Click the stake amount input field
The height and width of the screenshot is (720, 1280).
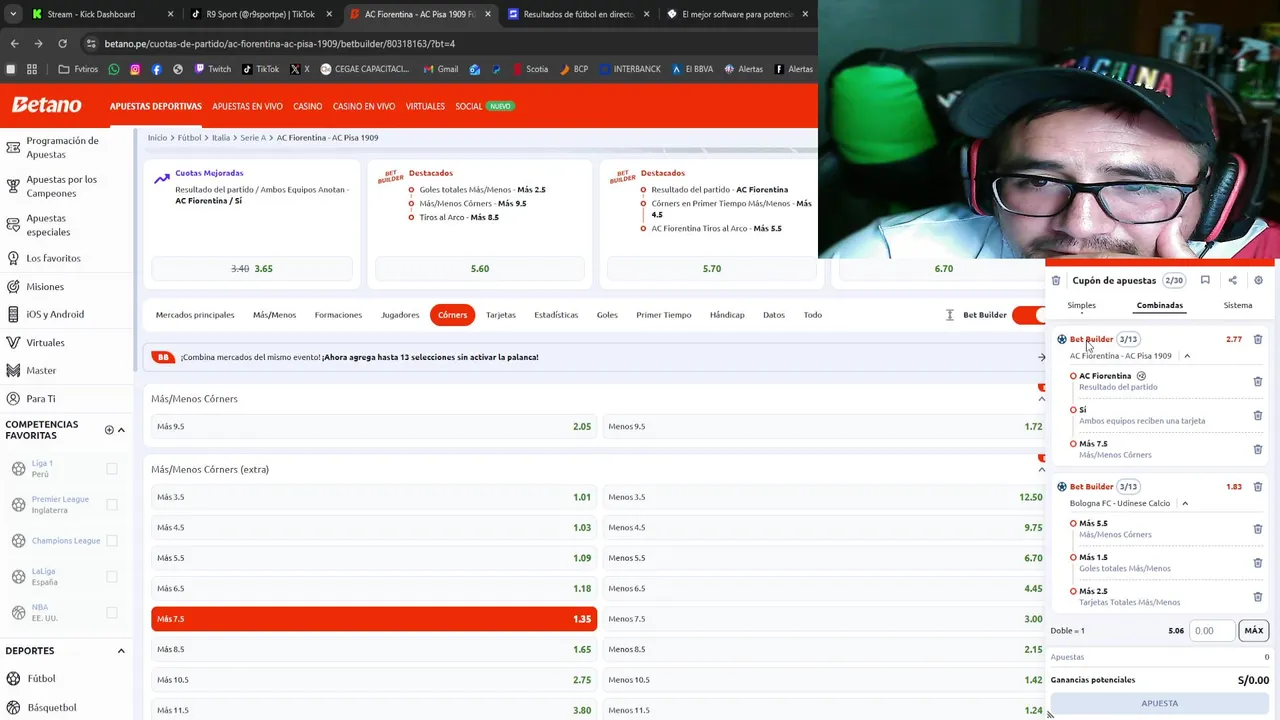(1212, 631)
